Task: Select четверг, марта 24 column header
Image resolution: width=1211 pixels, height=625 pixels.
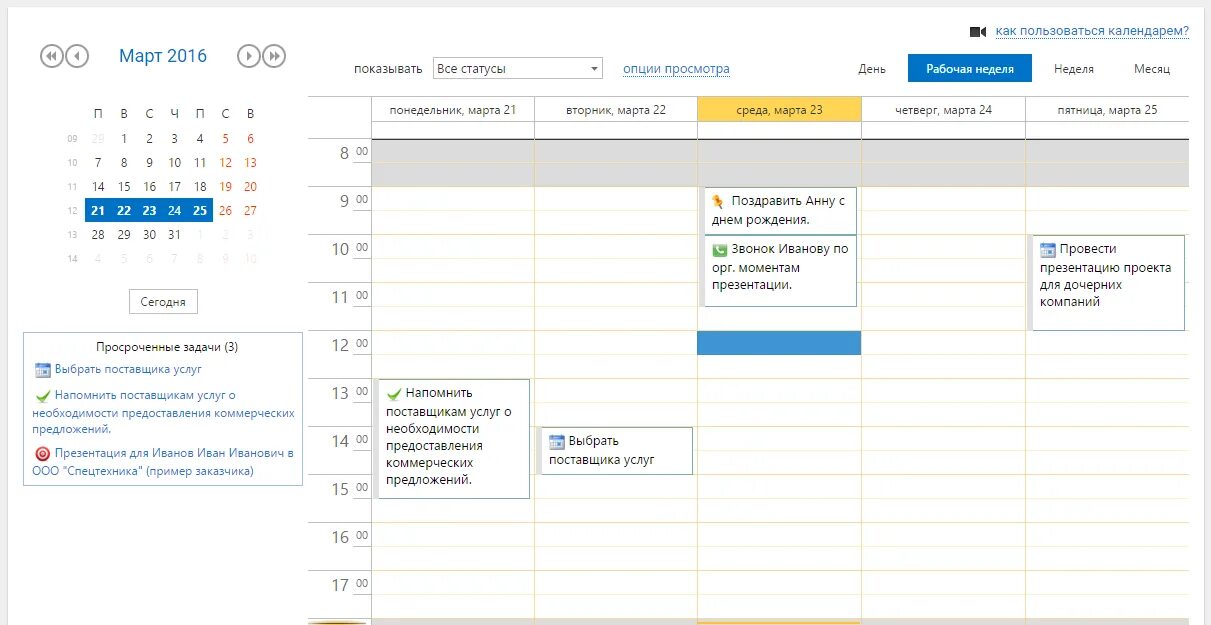Action: (943, 110)
